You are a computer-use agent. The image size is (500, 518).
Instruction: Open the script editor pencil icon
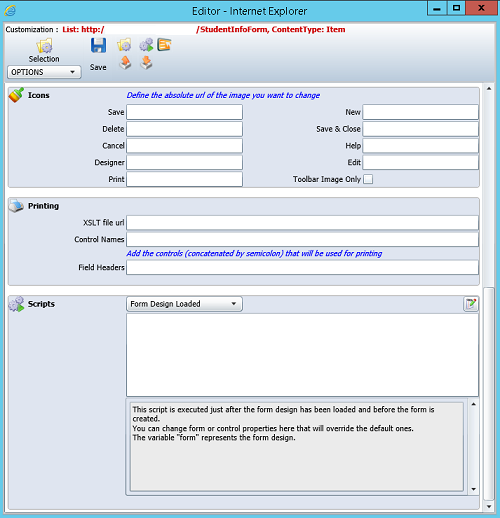[x=471, y=304]
